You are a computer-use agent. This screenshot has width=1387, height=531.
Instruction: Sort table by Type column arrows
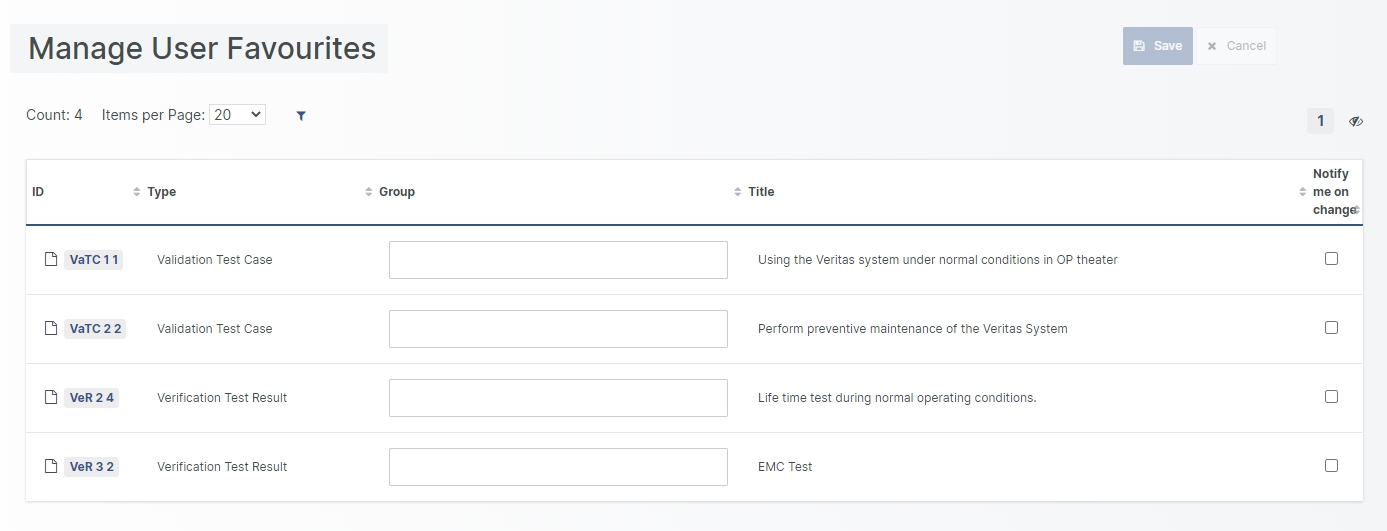pyautogui.click(x=368, y=192)
